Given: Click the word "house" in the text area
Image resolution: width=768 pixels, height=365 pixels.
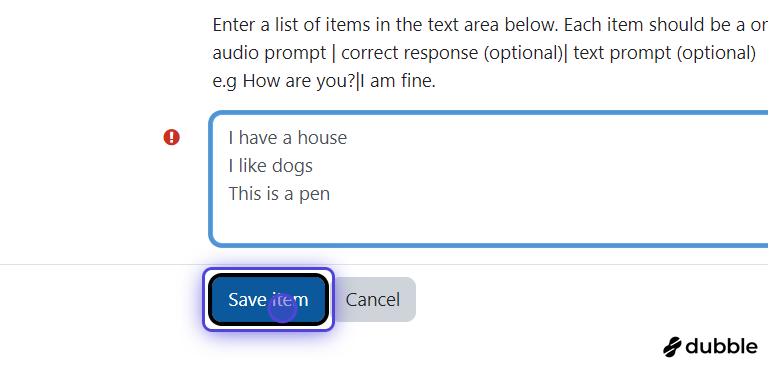Looking at the screenshot, I should point(322,138).
